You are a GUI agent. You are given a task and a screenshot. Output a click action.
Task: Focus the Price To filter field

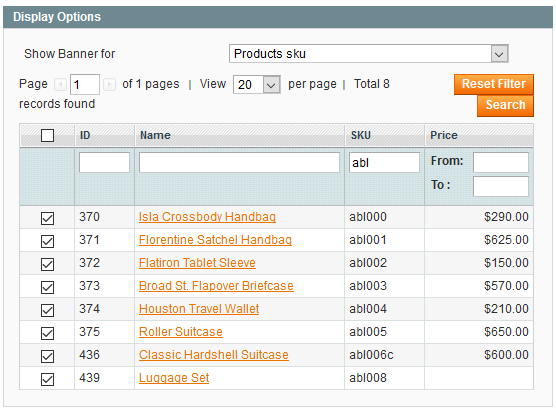(x=501, y=186)
